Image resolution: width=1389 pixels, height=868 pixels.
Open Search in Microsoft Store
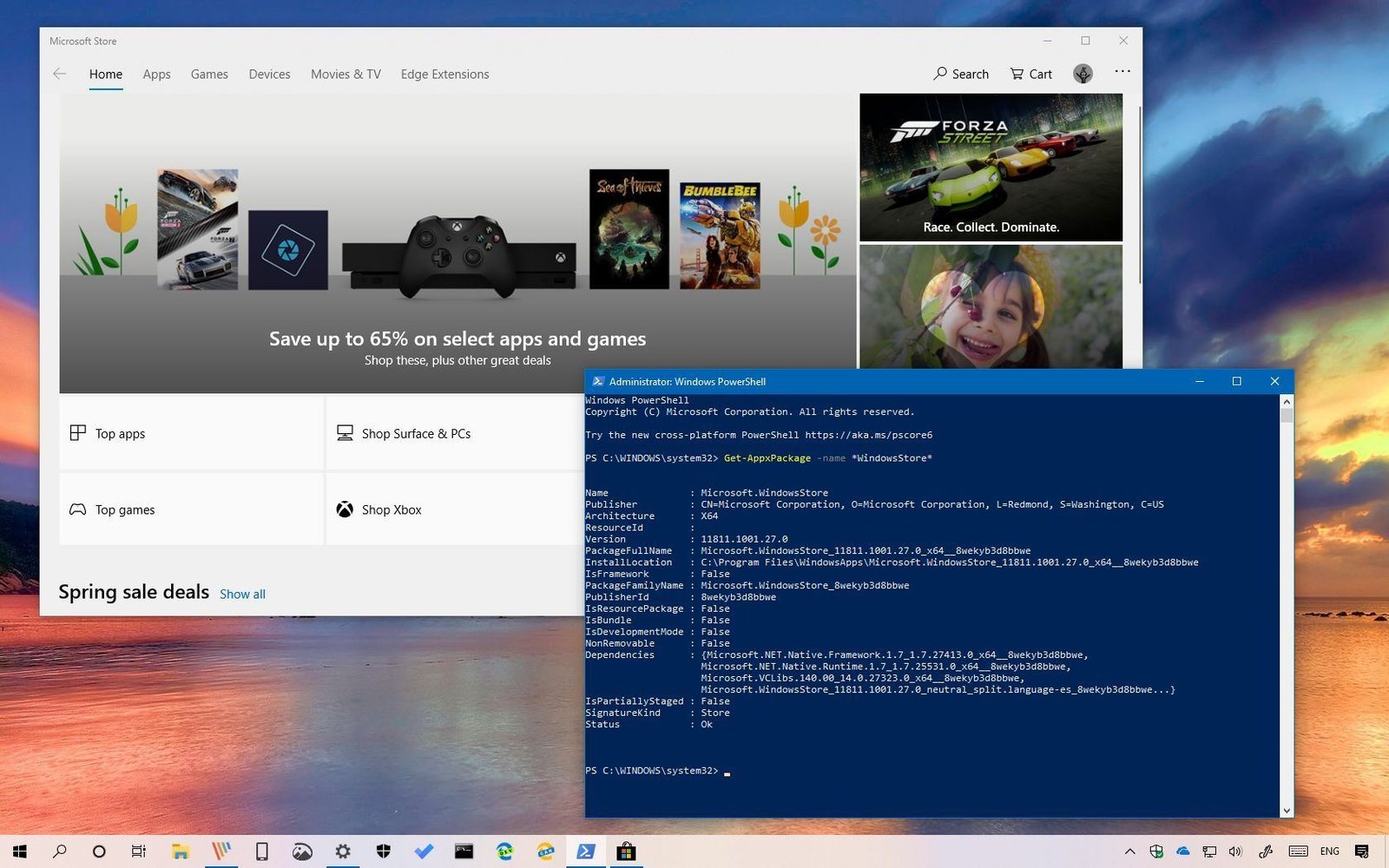click(x=961, y=75)
